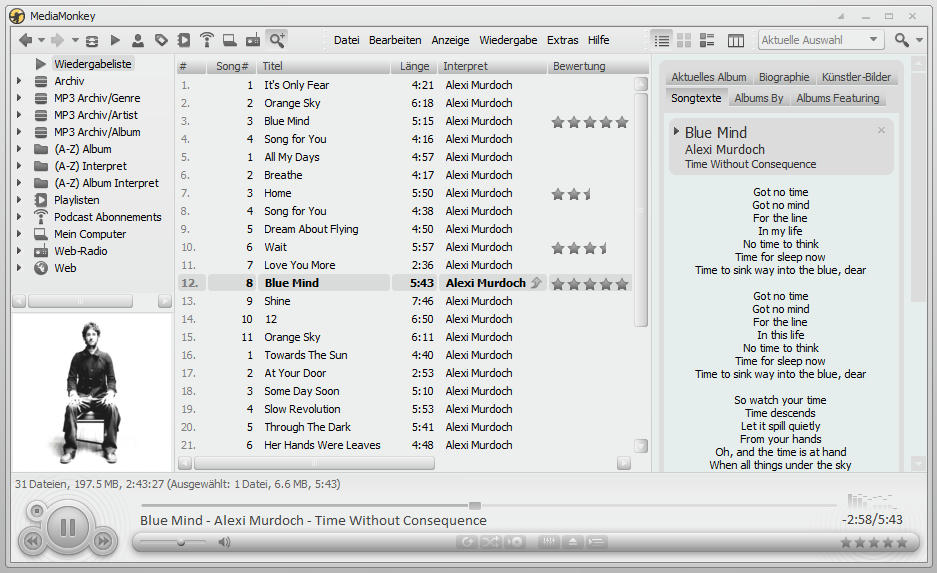Click the tag toolbar icon
Image resolution: width=937 pixels, height=573 pixels.
point(161,40)
